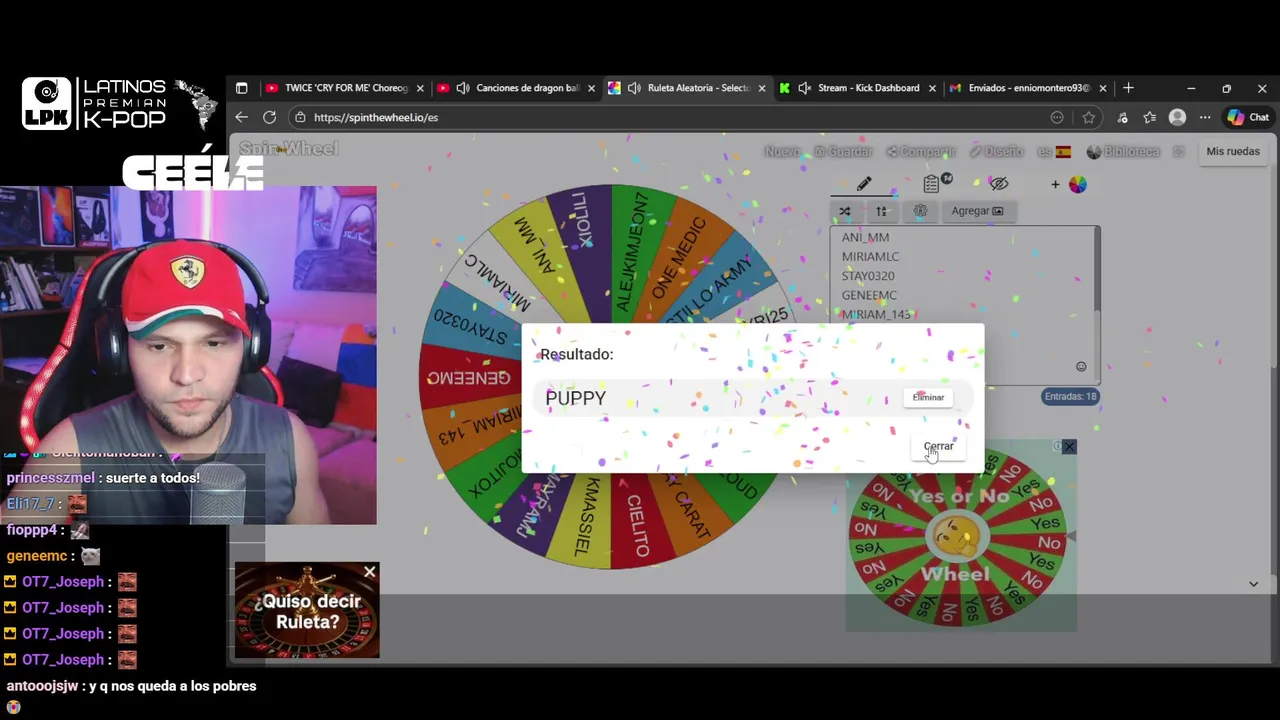
Task: Remove PUPPY using the Eliminar button
Action: tap(928, 397)
